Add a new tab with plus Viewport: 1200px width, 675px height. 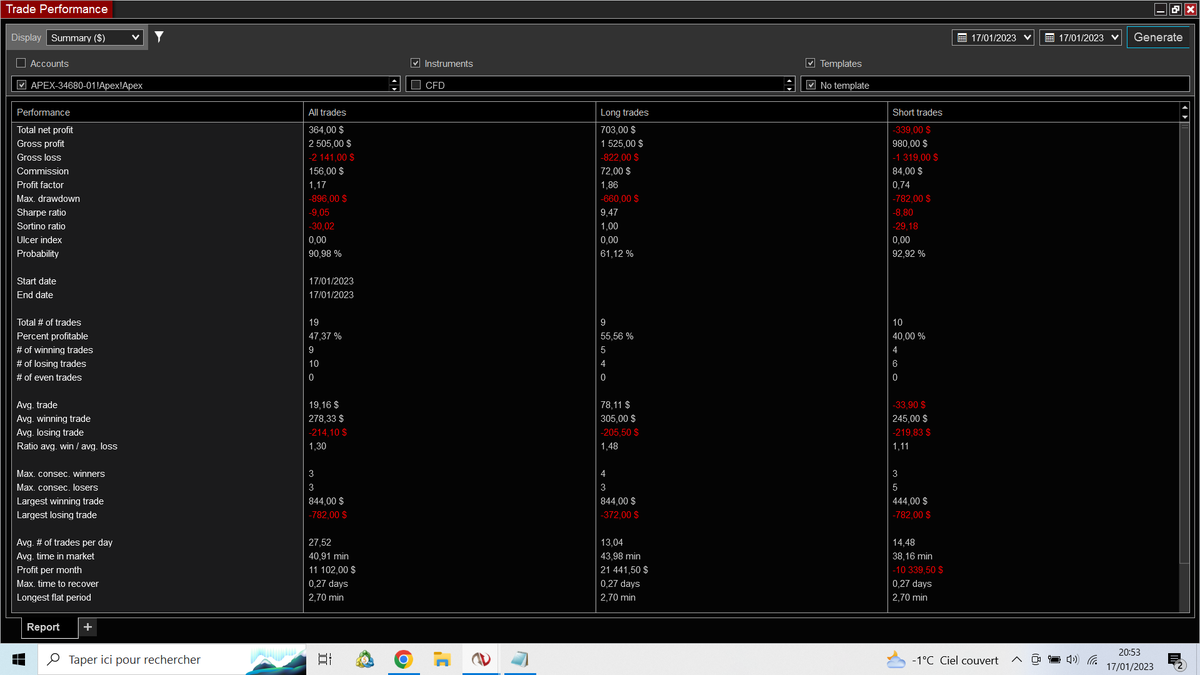tap(87, 627)
